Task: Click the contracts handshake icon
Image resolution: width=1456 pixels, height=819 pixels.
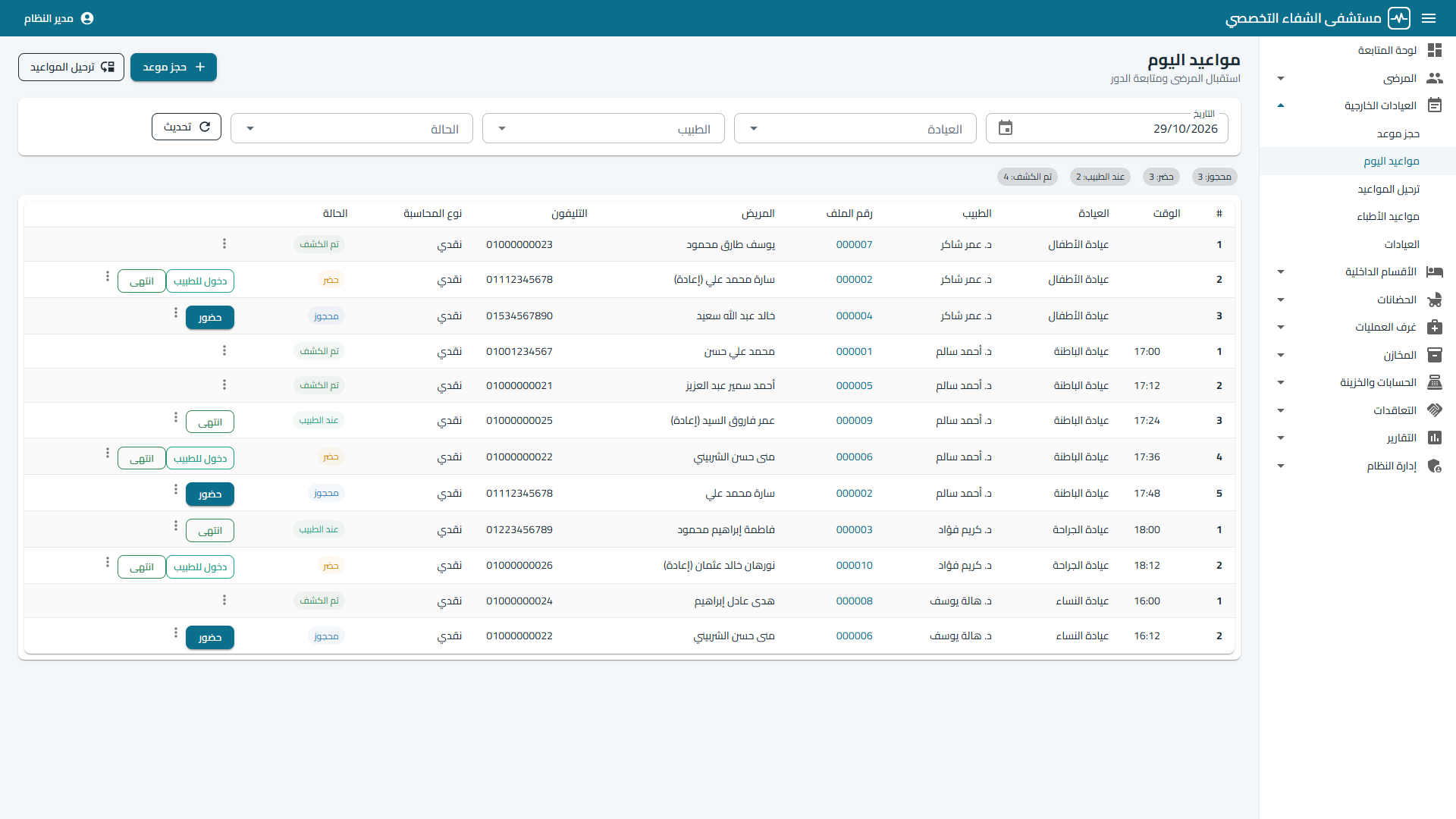Action: coord(1435,410)
